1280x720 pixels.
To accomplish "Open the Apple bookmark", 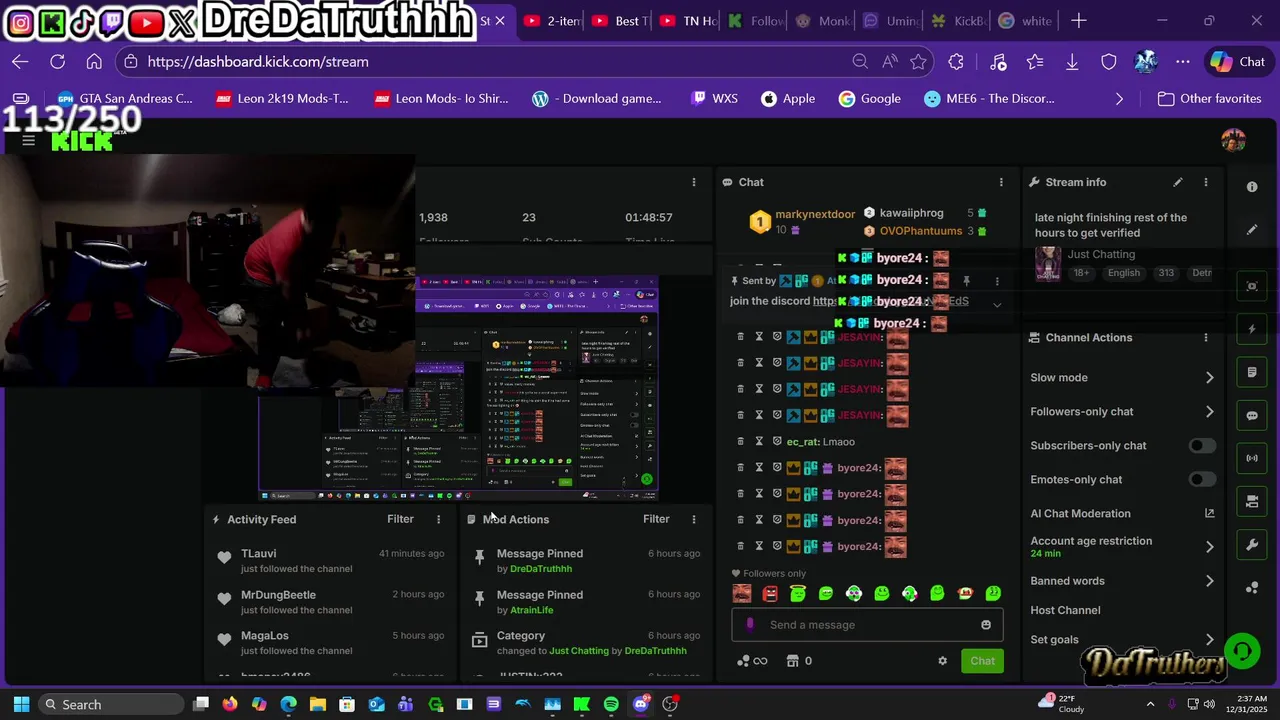I will [788, 99].
